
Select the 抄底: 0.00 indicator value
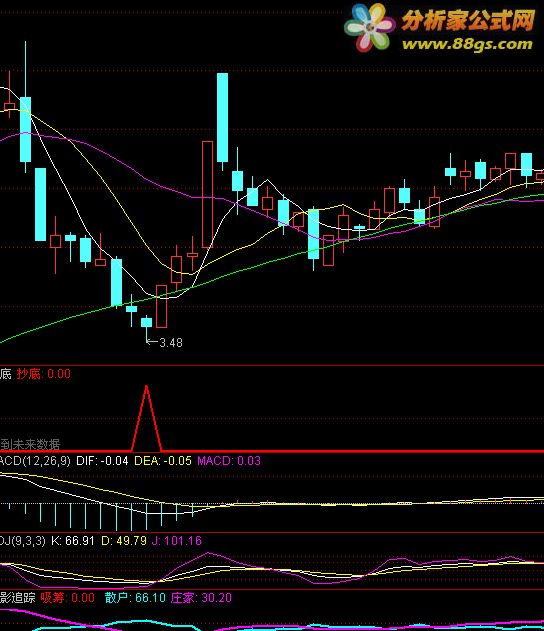(x=43, y=374)
